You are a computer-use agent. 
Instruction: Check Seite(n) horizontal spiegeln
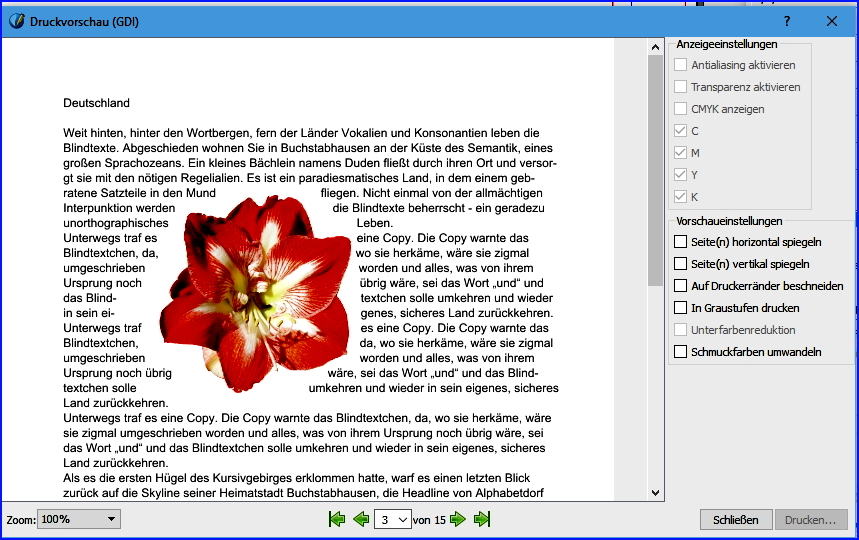coord(680,242)
